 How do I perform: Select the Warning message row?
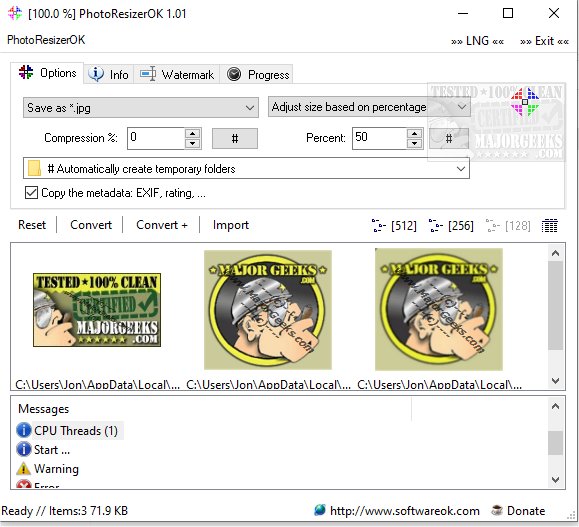pyautogui.click(x=56, y=469)
